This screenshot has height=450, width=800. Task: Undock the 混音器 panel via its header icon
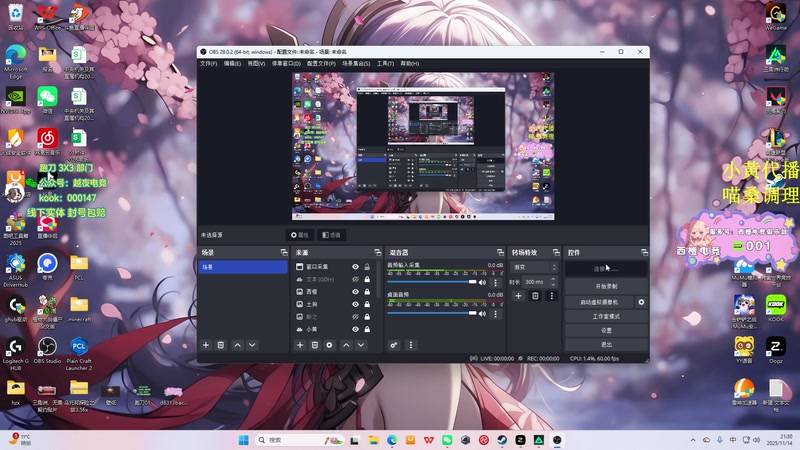click(x=499, y=252)
